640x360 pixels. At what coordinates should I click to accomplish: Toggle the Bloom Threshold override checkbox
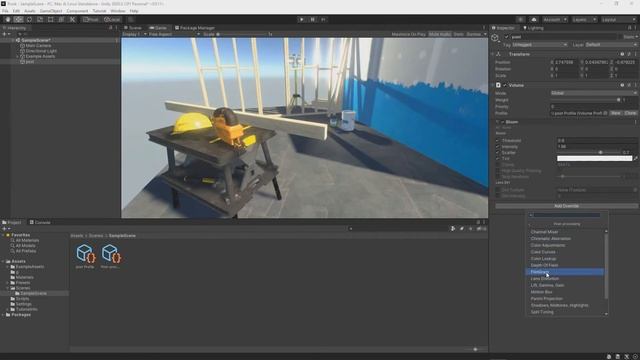[498, 140]
